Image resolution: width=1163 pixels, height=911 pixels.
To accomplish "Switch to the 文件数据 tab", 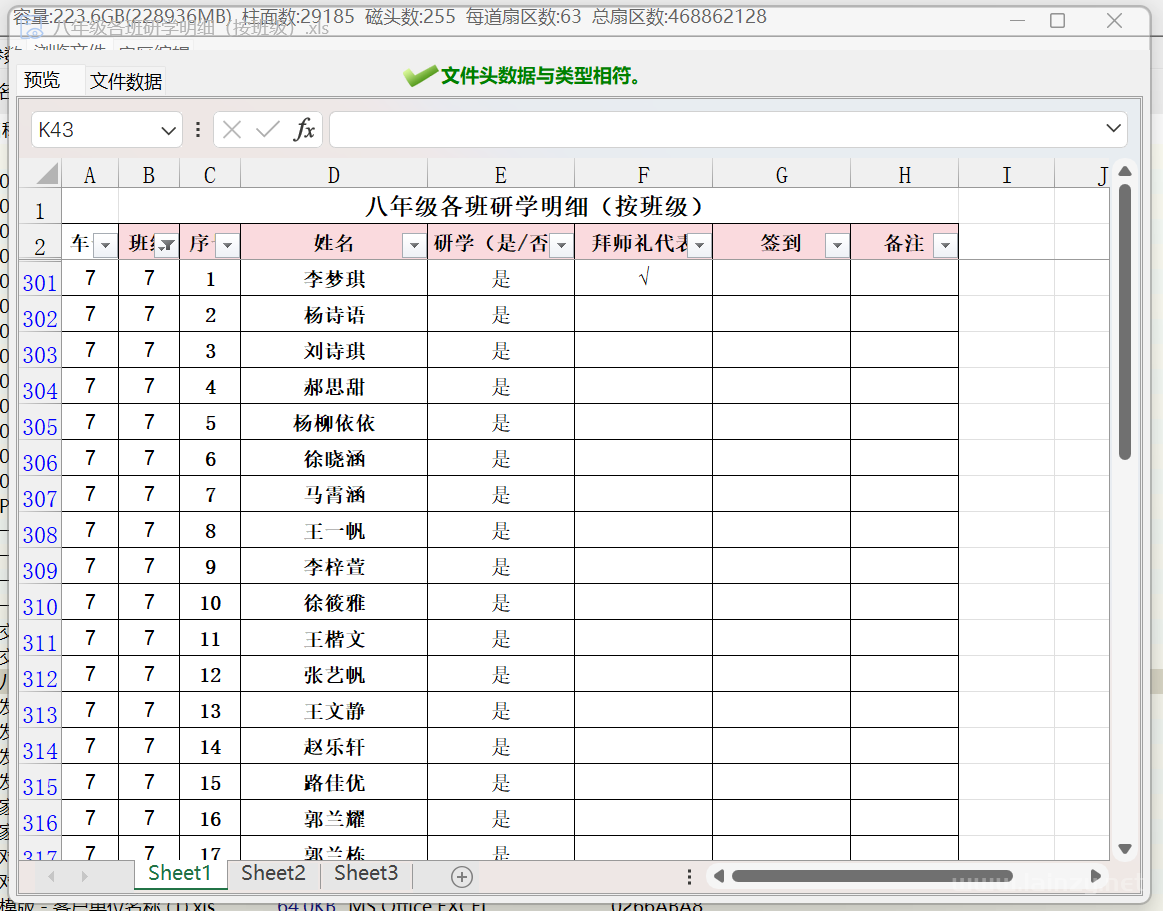I will click(x=126, y=82).
